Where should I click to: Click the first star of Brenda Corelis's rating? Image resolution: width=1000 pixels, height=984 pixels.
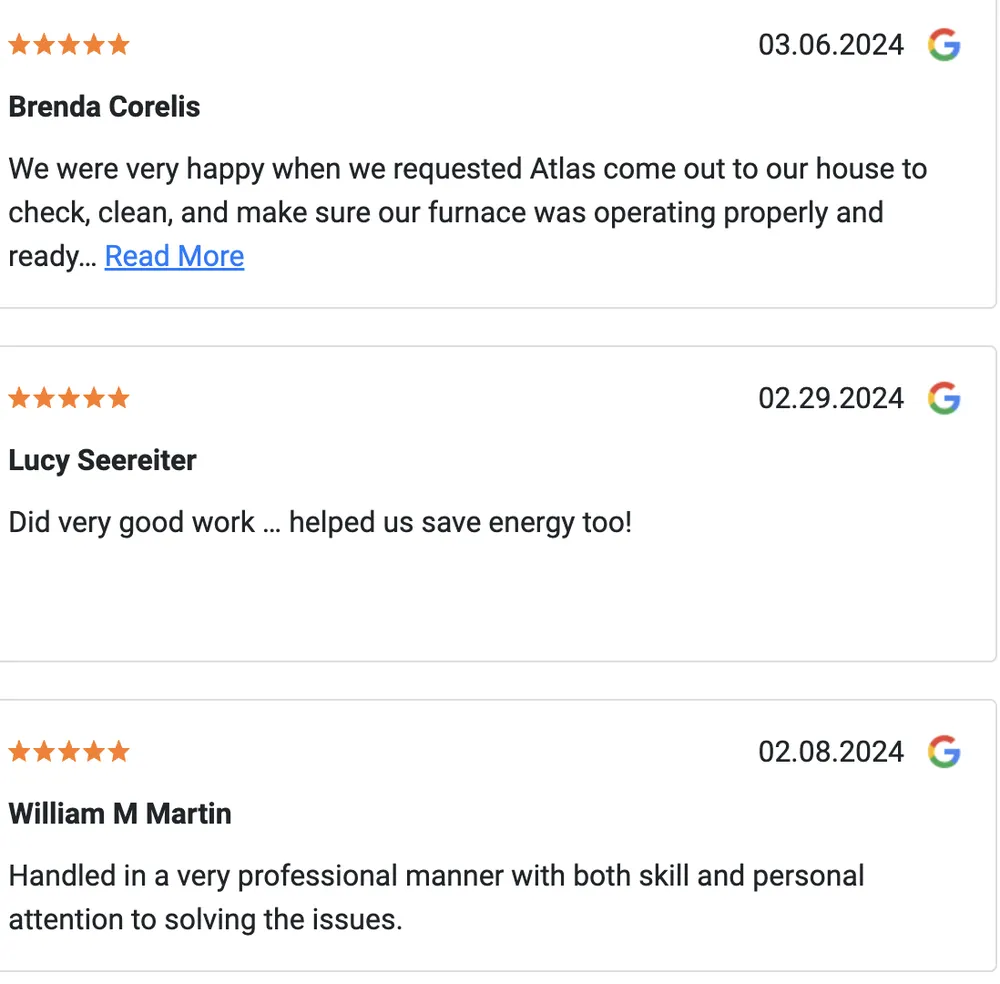point(19,45)
